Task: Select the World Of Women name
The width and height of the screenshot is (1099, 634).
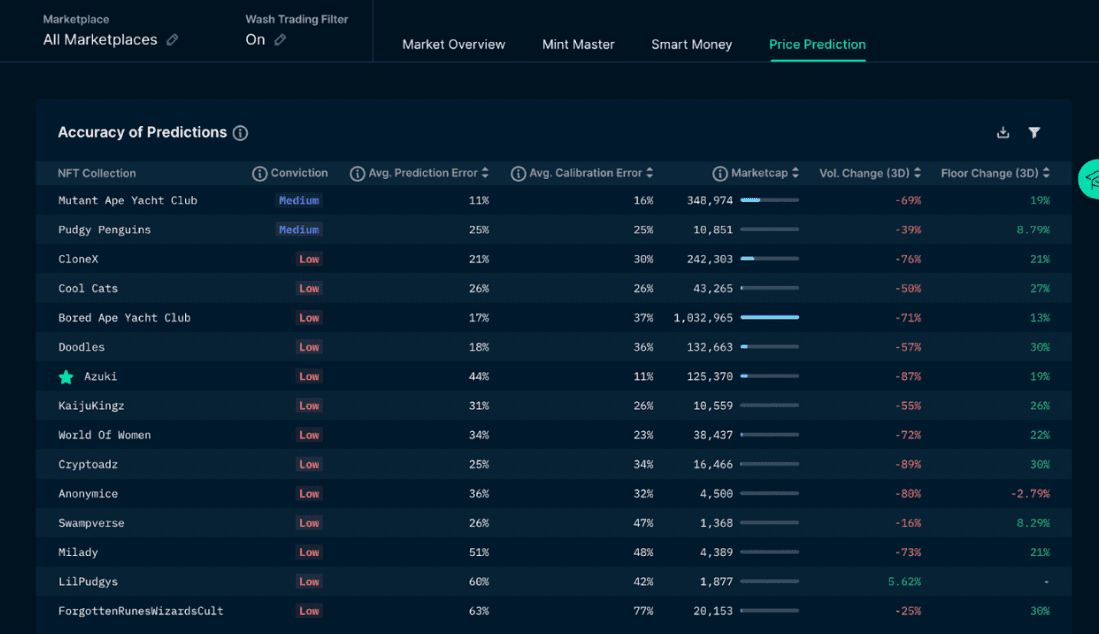Action: coord(104,435)
